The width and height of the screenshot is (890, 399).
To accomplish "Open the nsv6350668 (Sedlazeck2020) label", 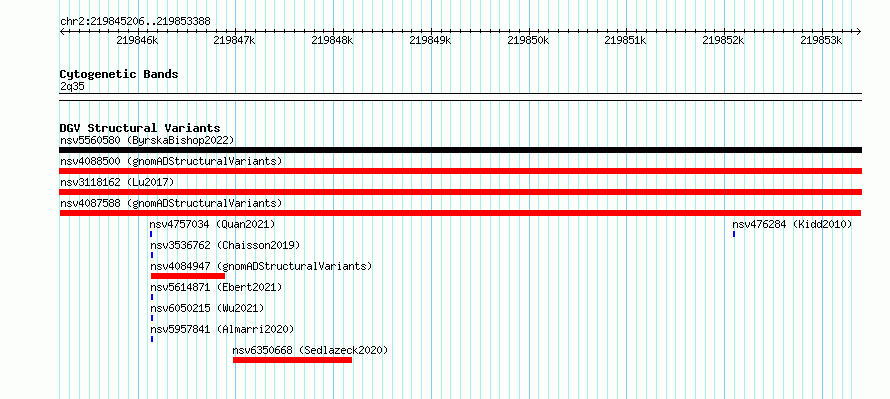I will (310, 350).
